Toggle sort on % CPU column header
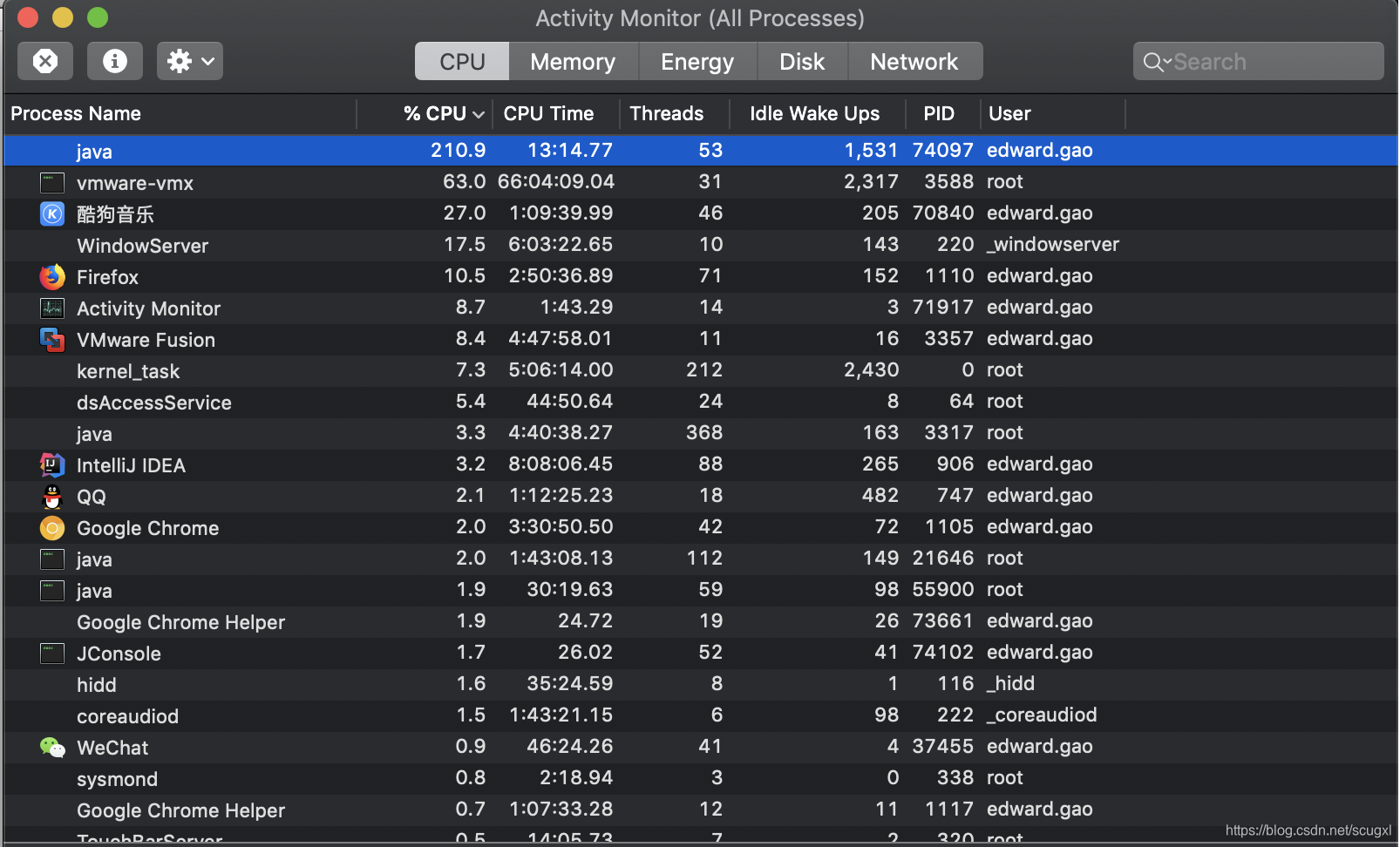The width and height of the screenshot is (1400, 847). (425, 113)
